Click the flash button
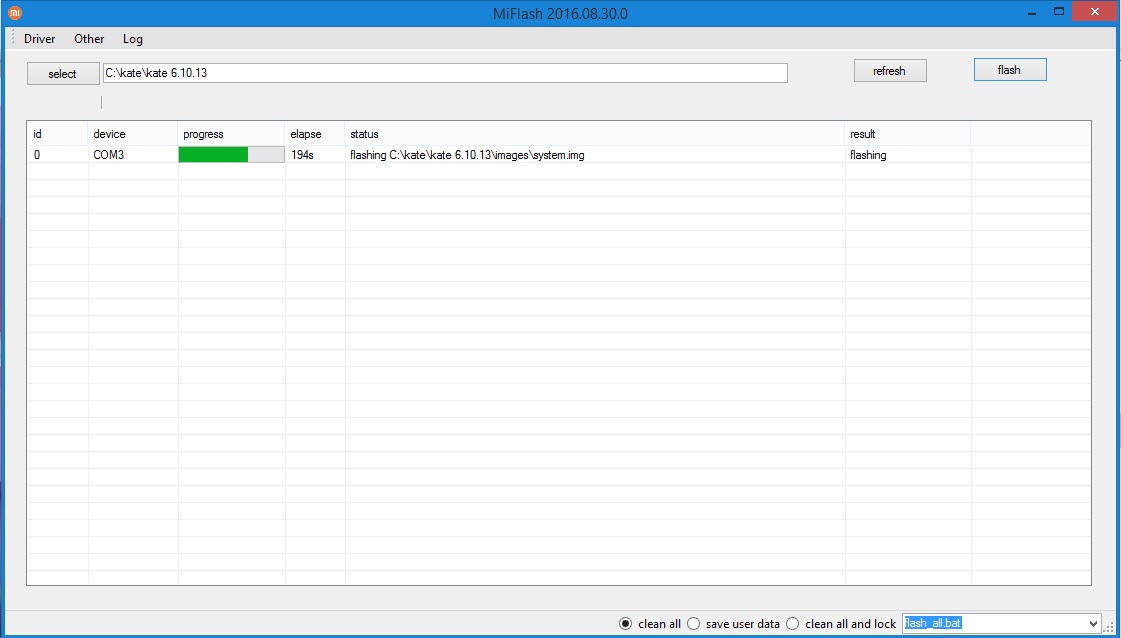The width and height of the screenshot is (1121, 638). (1009, 70)
